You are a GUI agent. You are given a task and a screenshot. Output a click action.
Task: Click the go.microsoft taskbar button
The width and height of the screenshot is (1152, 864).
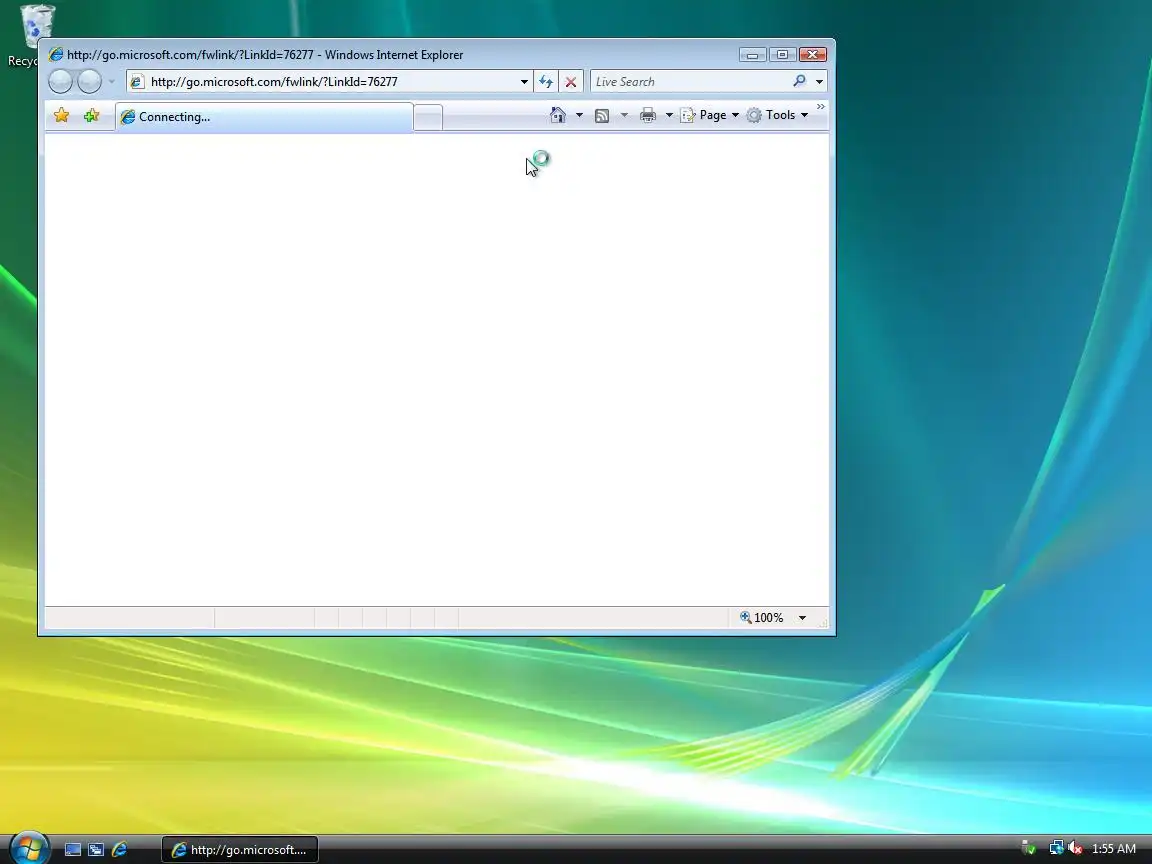point(240,850)
